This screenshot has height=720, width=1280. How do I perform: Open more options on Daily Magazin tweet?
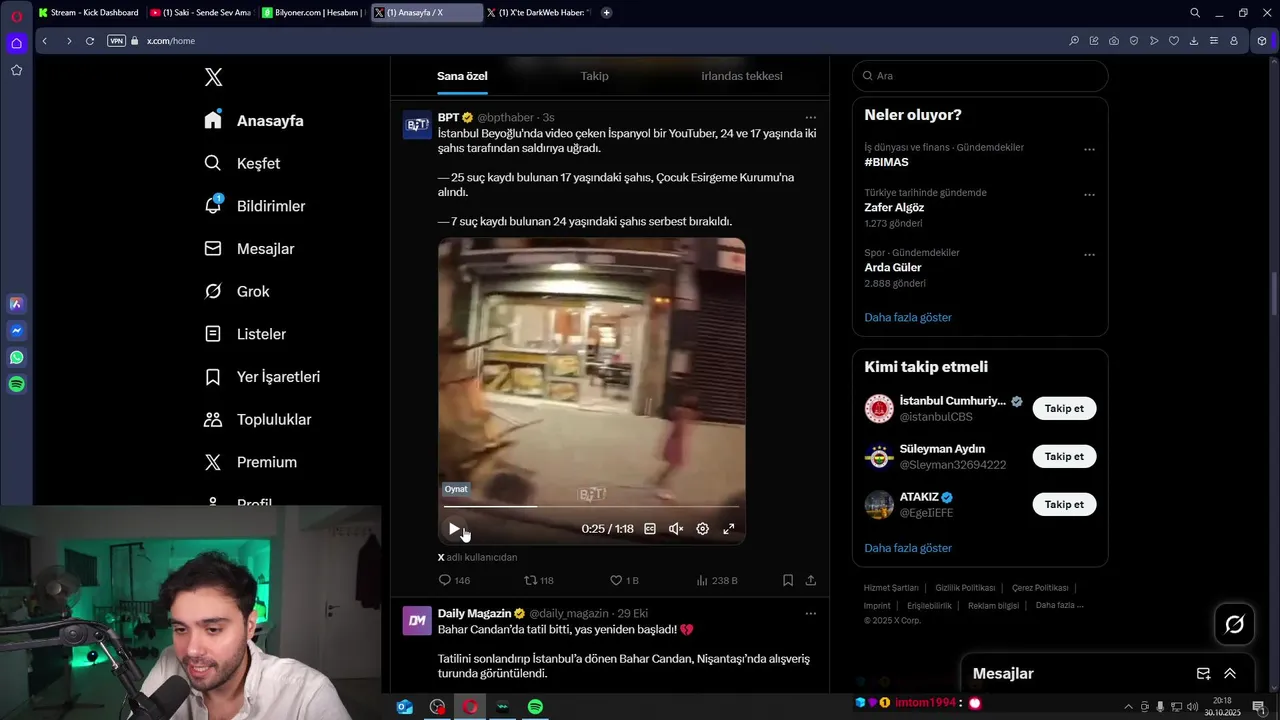pyautogui.click(x=811, y=613)
